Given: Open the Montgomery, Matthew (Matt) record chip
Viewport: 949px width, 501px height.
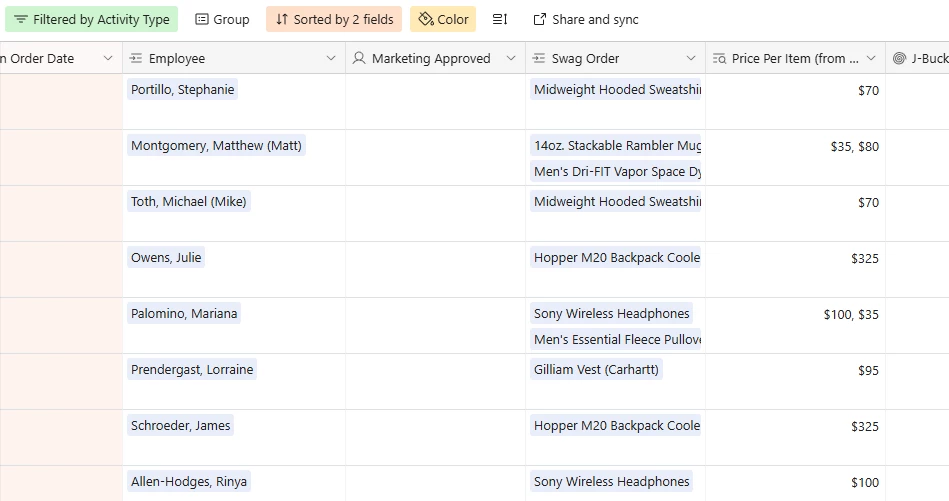Looking at the screenshot, I should (216, 146).
